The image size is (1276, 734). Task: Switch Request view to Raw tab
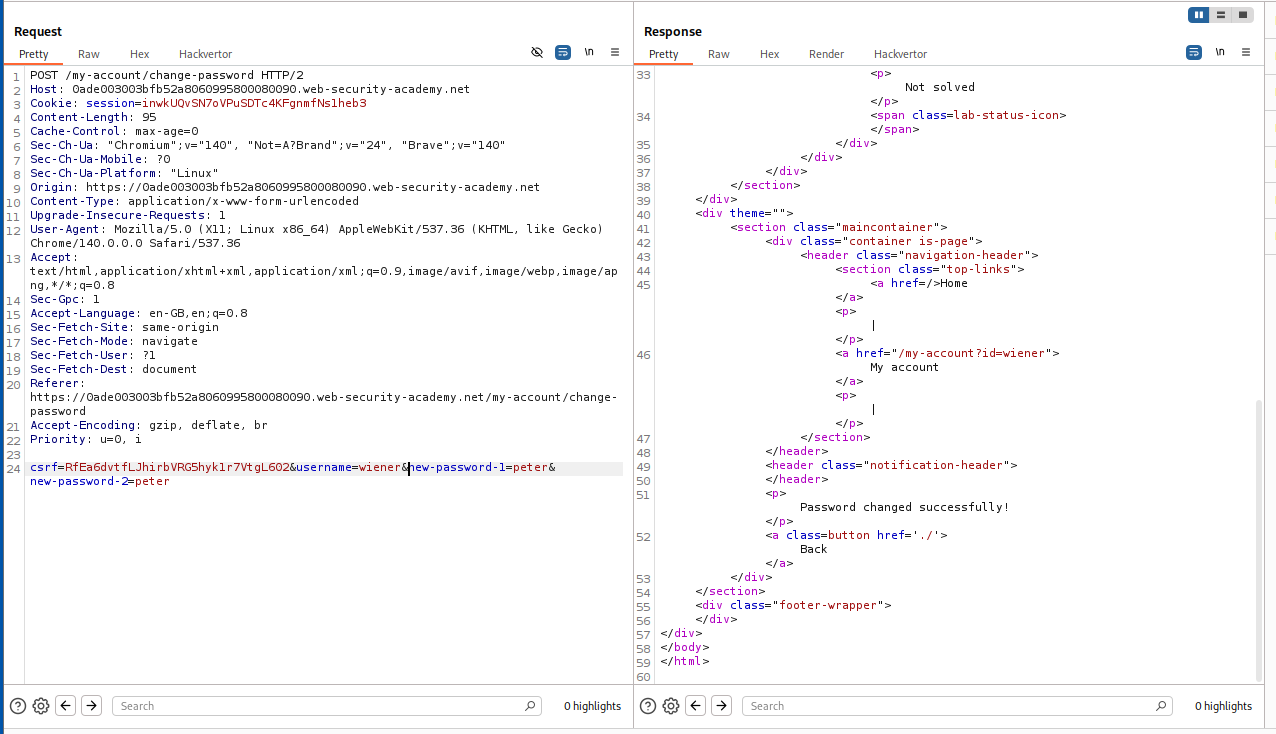89,54
